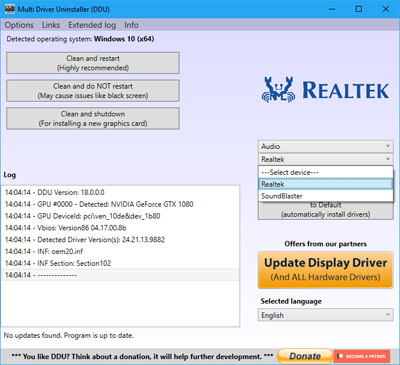Click the automatically install drivers button
The height and width of the screenshot is (365, 400).
[x=325, y=210]
